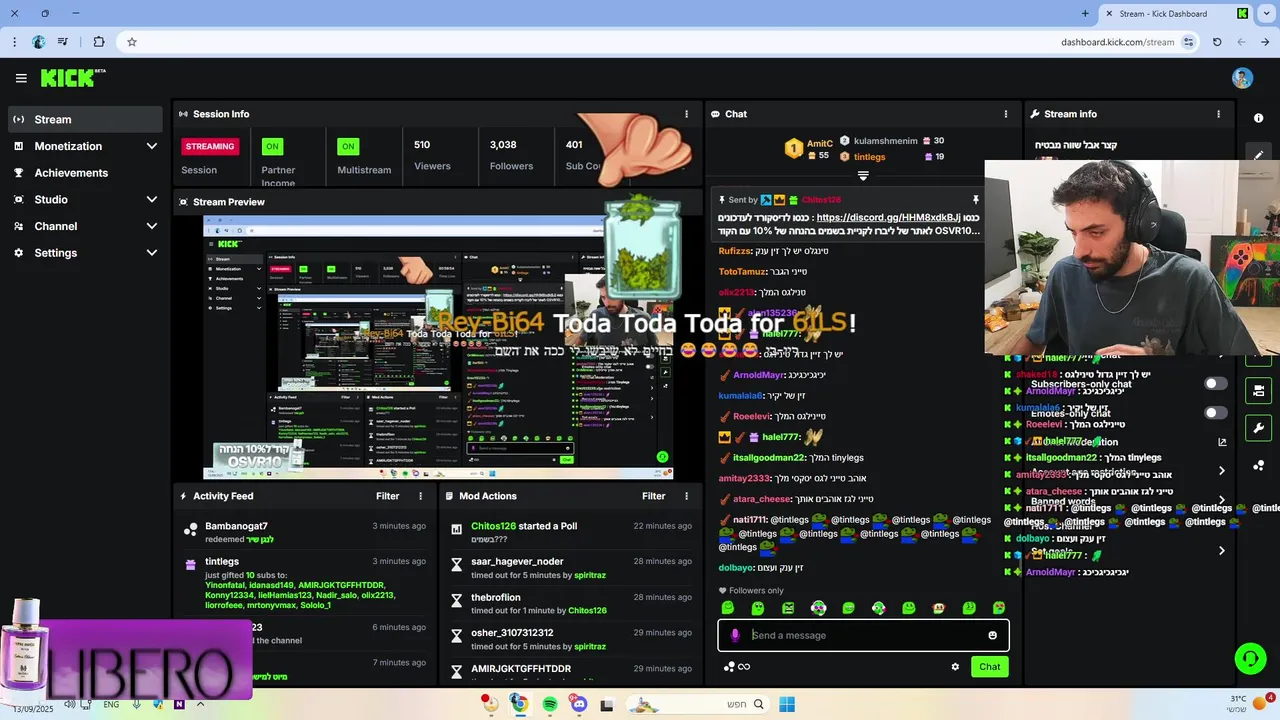This screenshot has height=720, width=1280.
Task: Open the profile avatar menu
Action: coord(1242,78)
